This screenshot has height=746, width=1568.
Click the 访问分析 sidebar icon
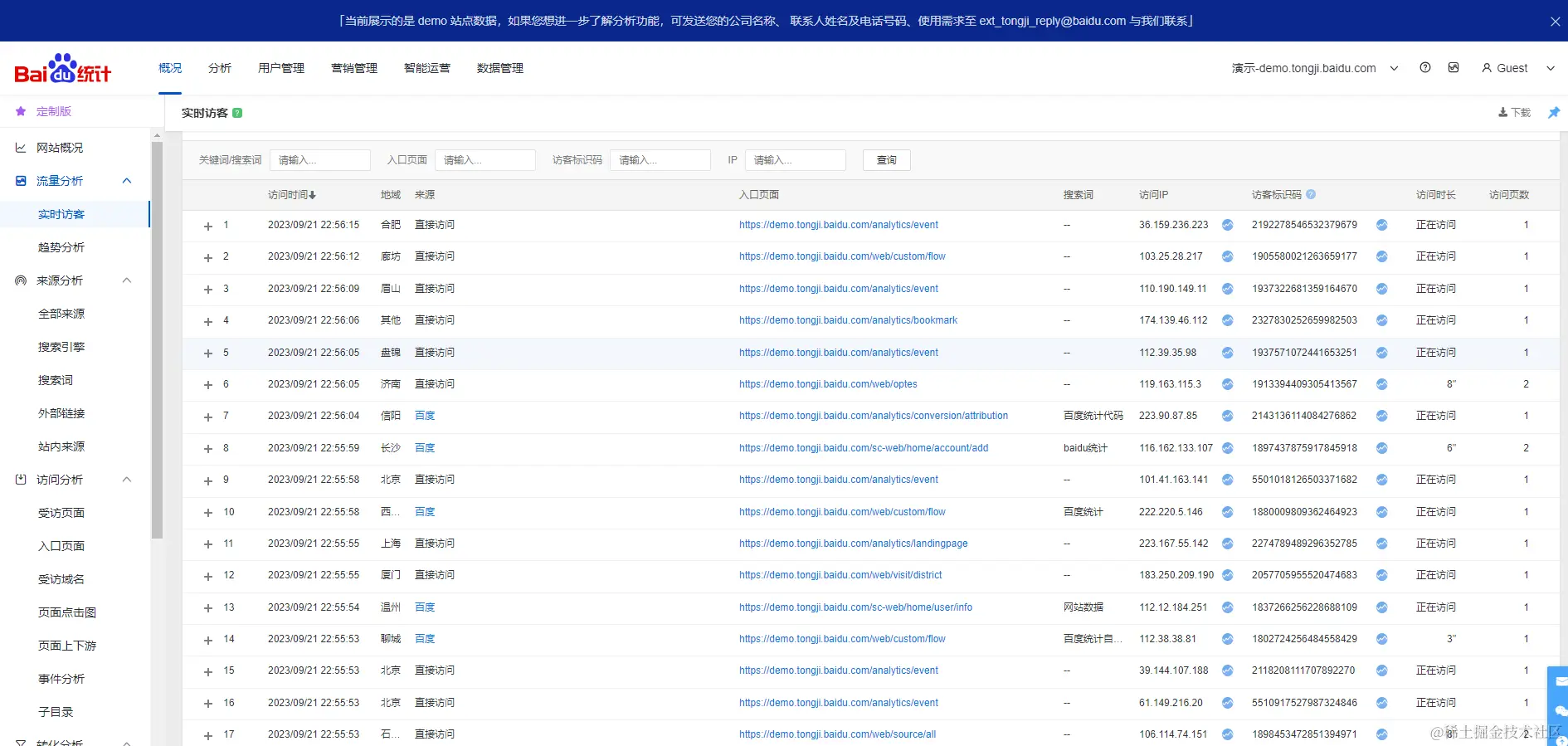click(21, 480)
